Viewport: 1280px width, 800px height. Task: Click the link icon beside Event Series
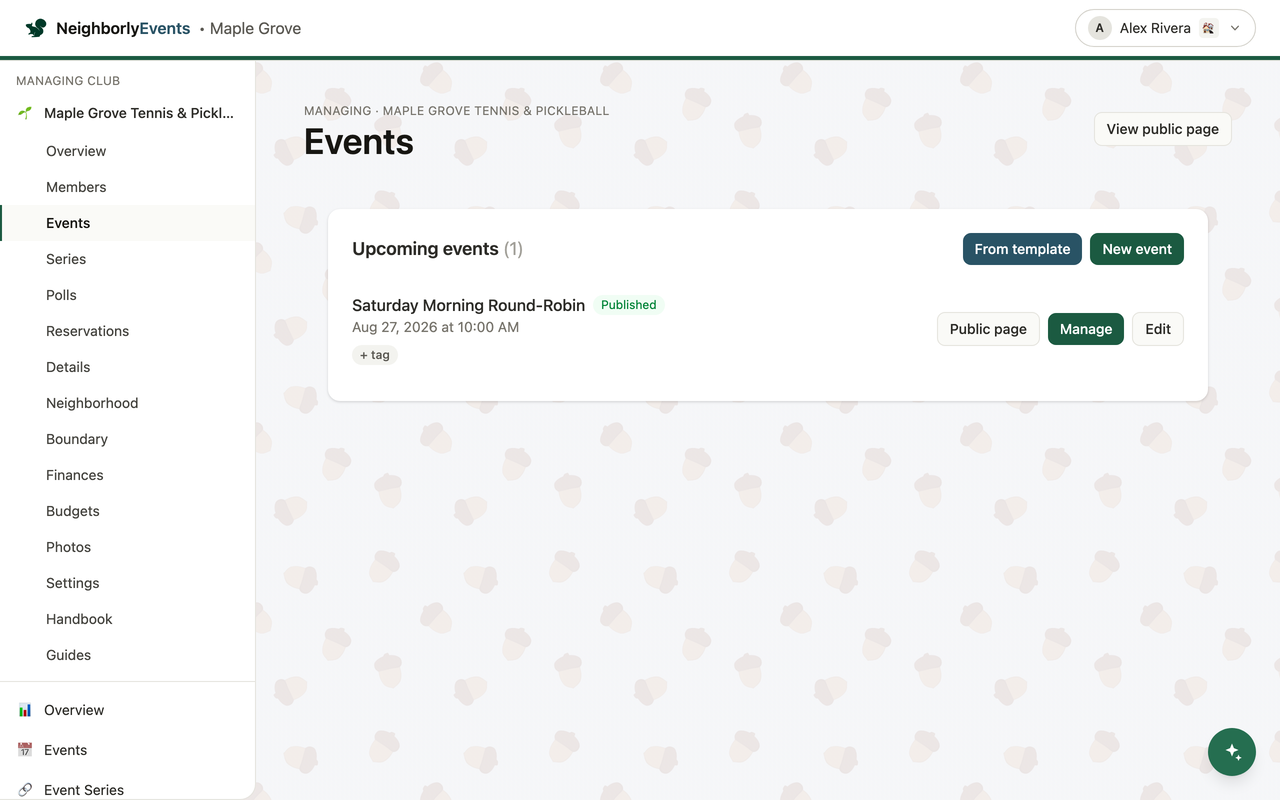point(25,790)
